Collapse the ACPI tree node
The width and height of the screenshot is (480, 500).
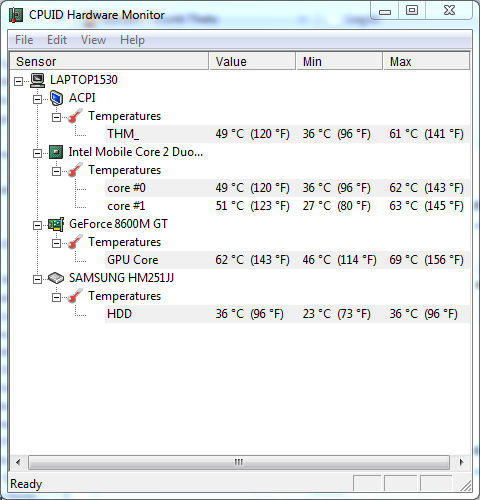(x=37, y=99)
